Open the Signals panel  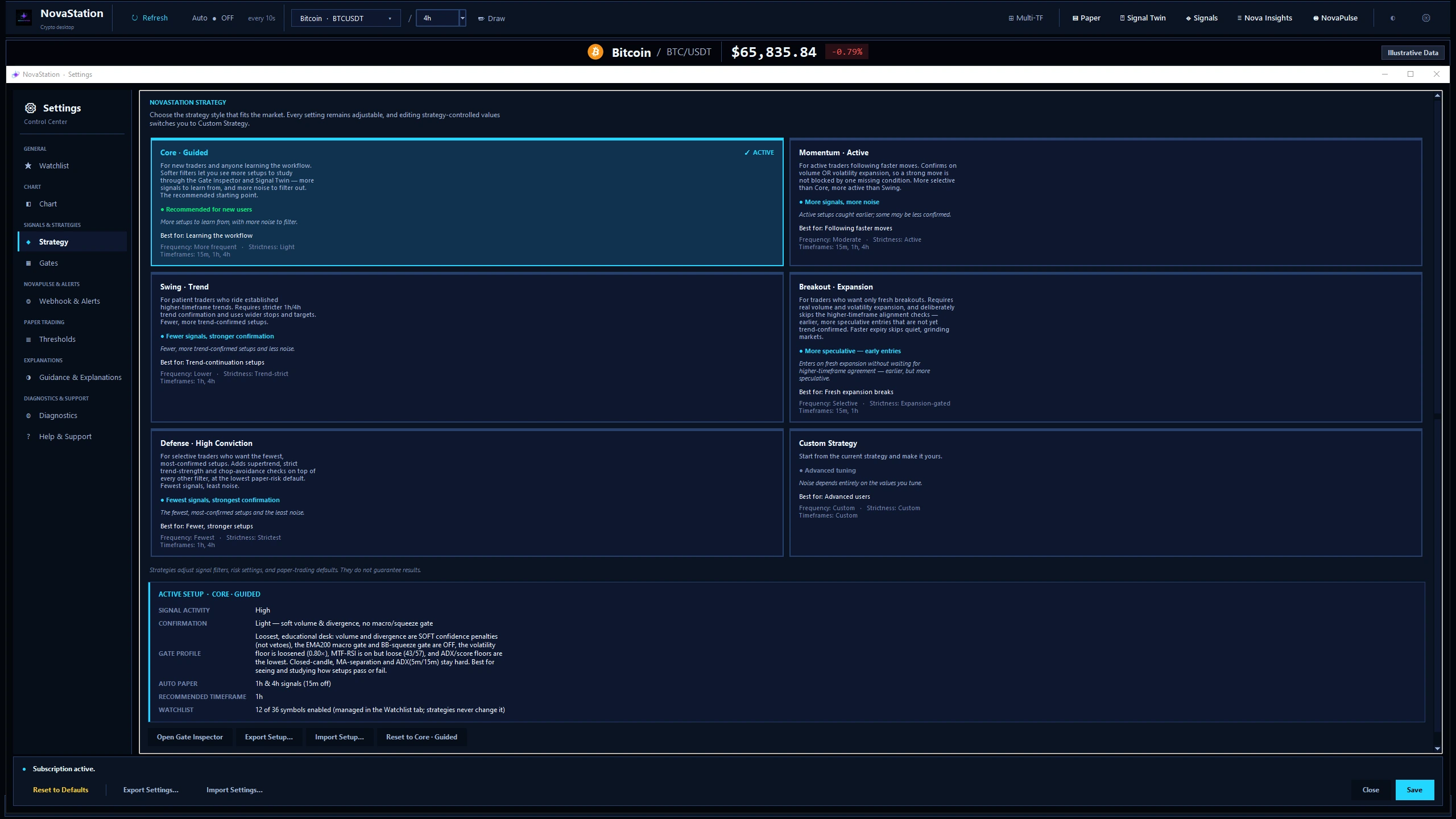click(x=1202, y=18)
